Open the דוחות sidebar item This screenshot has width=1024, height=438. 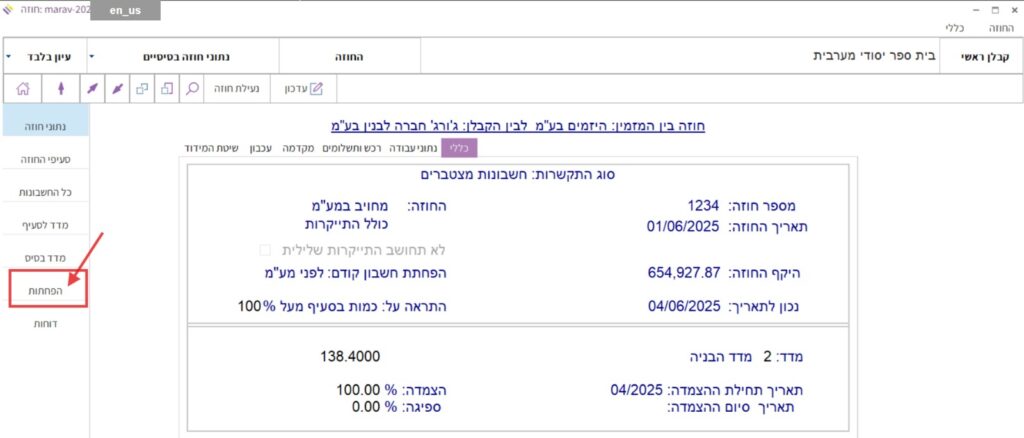click(45, 323)
